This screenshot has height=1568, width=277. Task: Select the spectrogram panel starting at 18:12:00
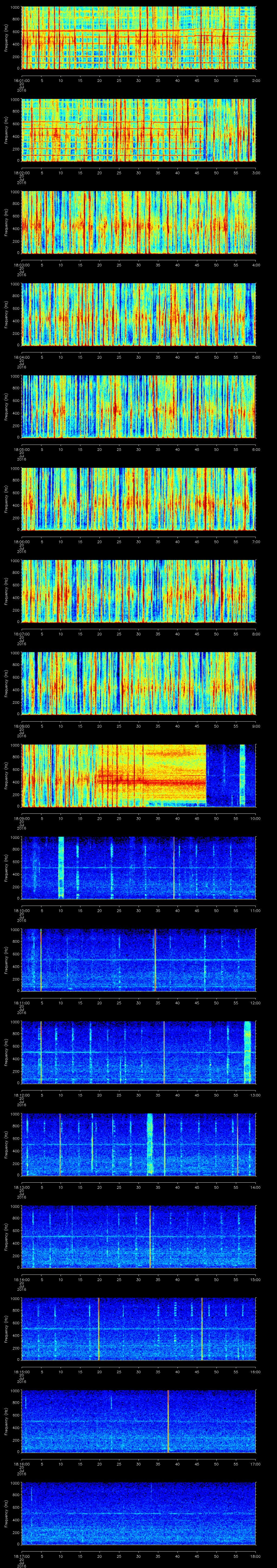139,1052
